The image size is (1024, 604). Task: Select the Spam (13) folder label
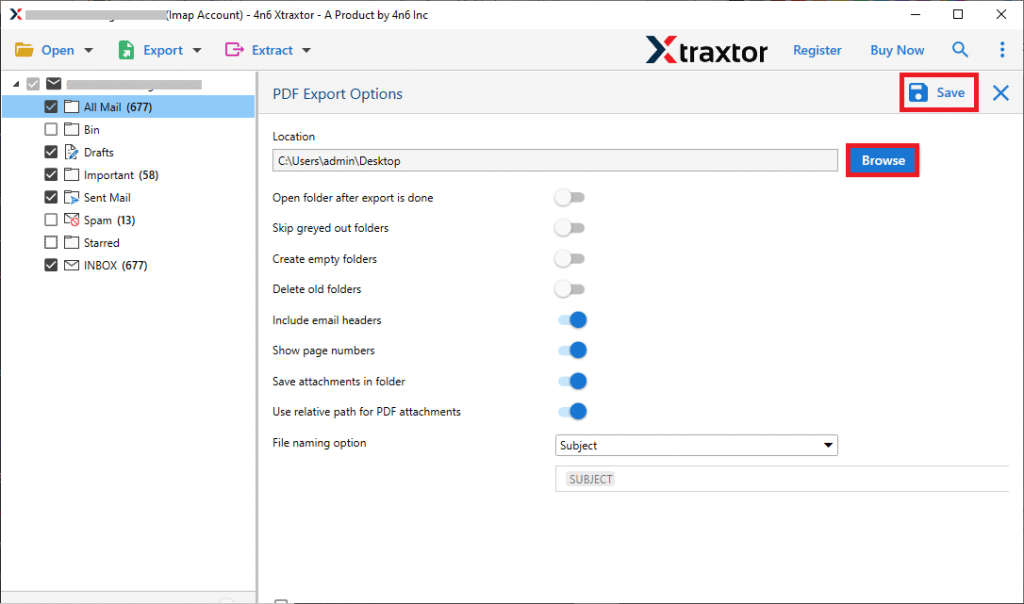point(109,220)
